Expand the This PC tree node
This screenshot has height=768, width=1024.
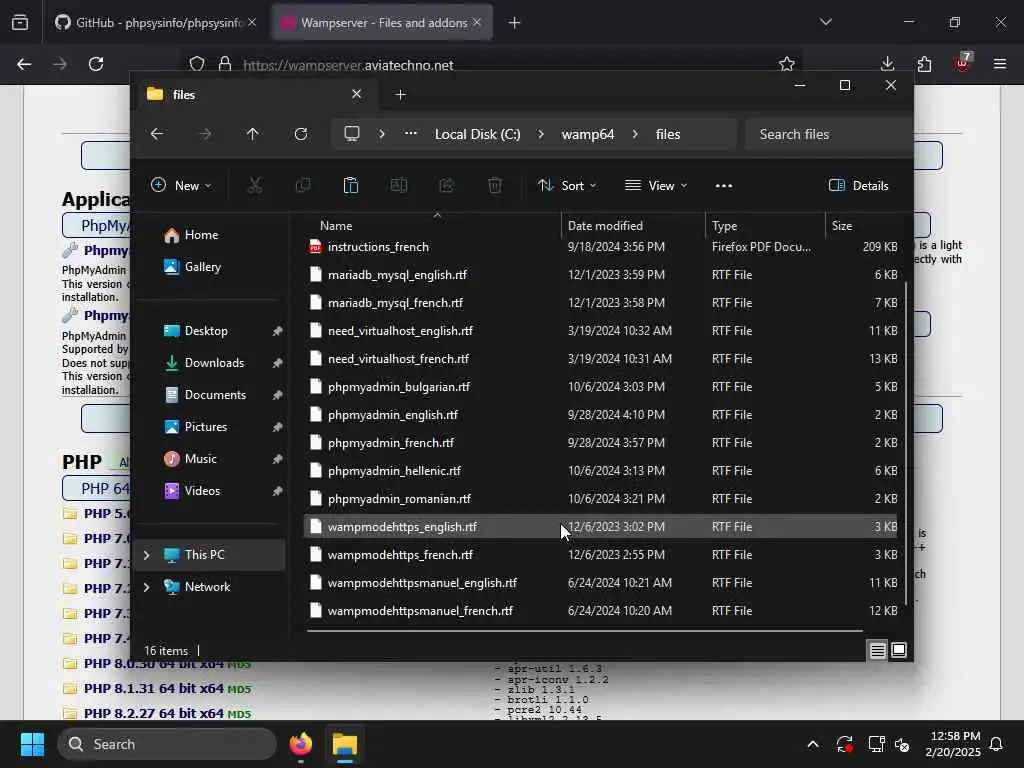click(x=146, y=554)
